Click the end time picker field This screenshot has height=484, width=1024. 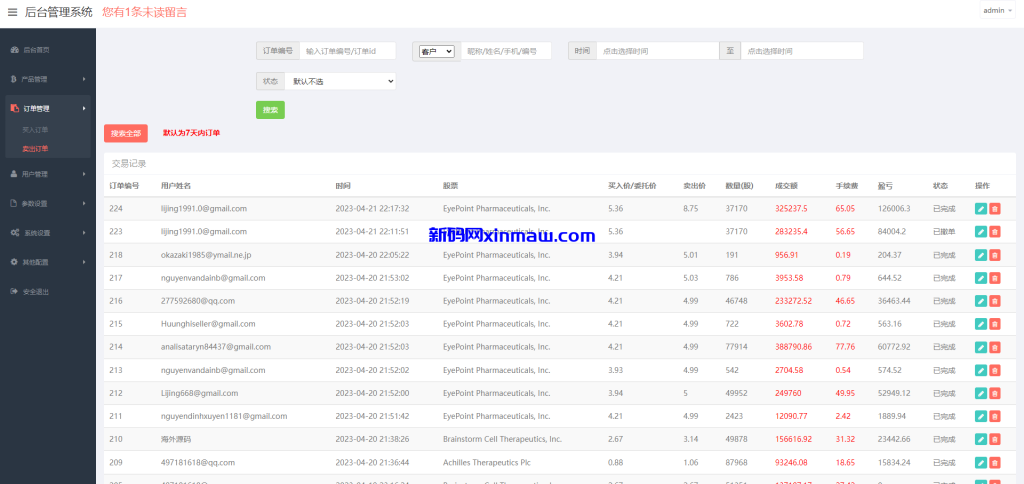point(802,51)
